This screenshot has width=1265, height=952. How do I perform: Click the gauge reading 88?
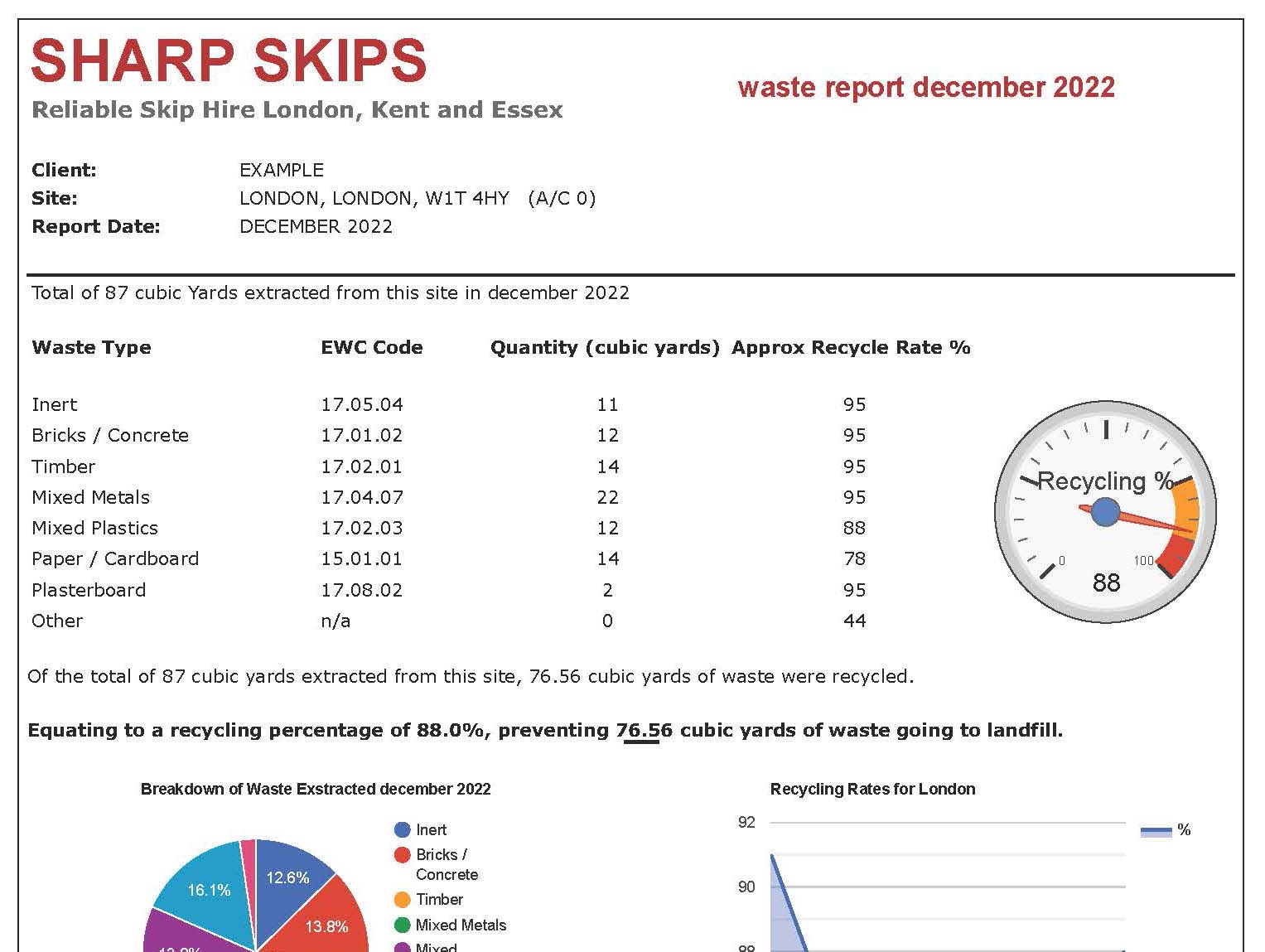click(1106, 582)
